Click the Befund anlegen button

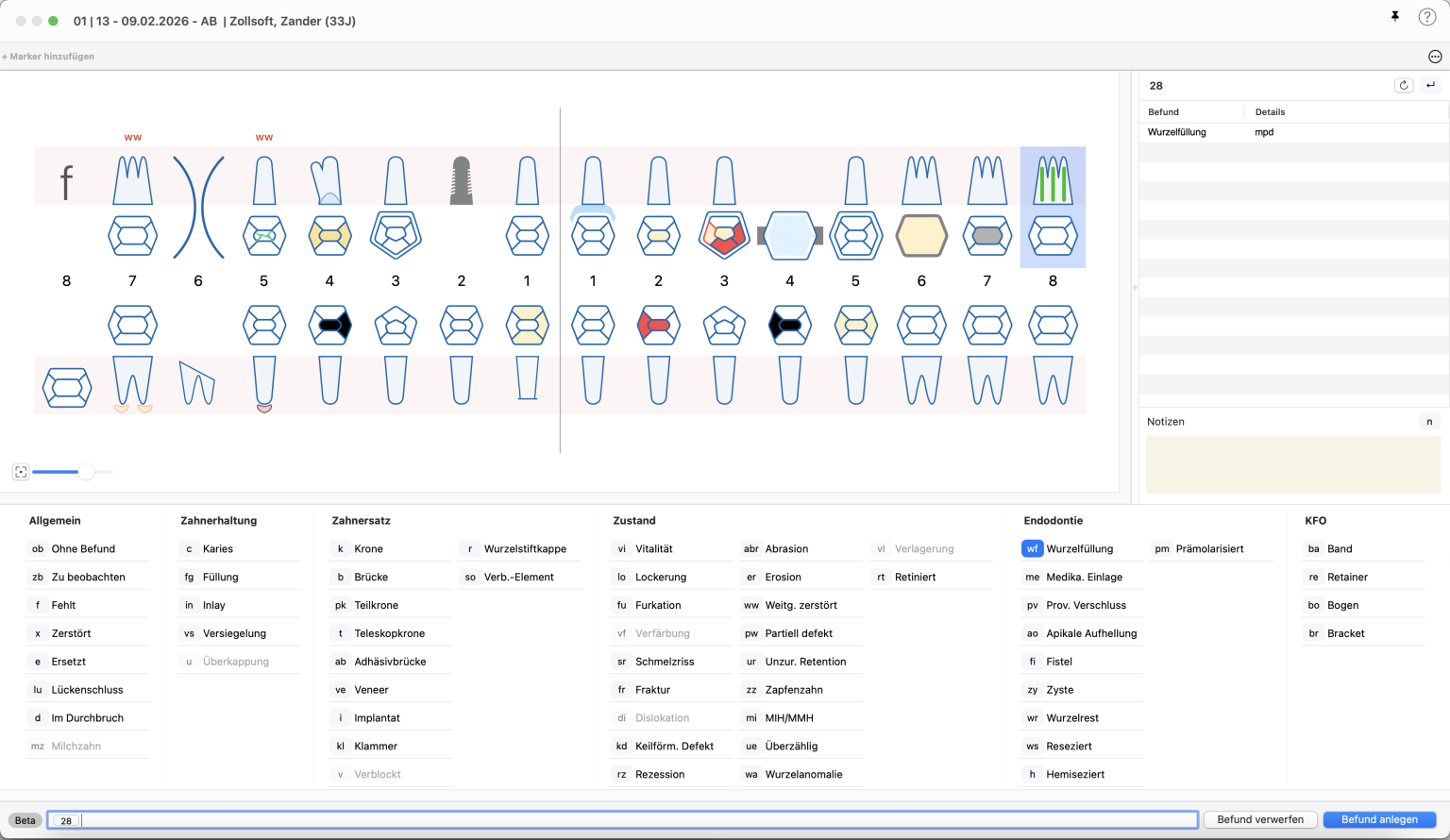[1379, 819]
